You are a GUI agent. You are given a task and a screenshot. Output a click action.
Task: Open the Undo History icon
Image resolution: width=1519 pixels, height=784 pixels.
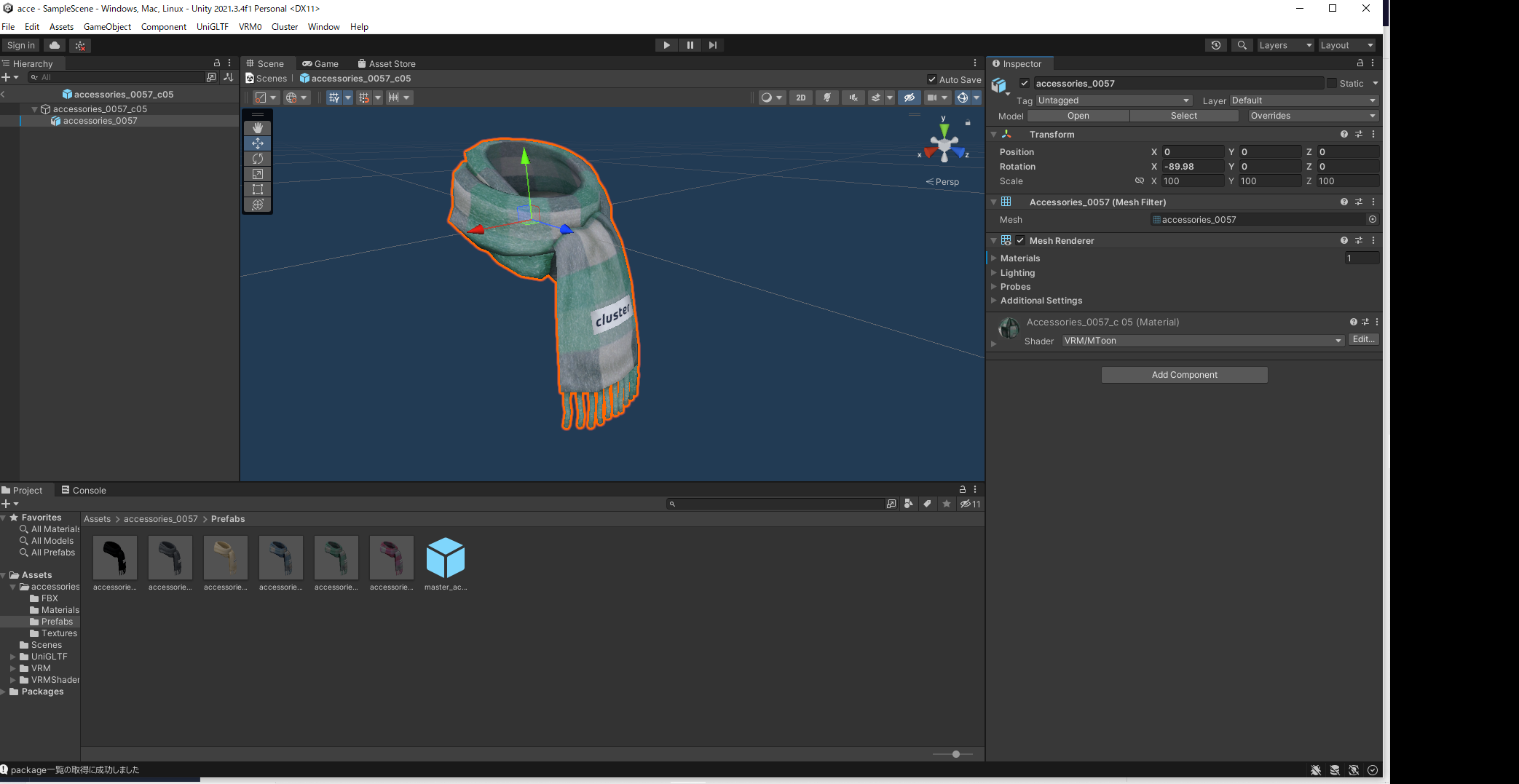pyautogui.click(x=1216, y=45)
